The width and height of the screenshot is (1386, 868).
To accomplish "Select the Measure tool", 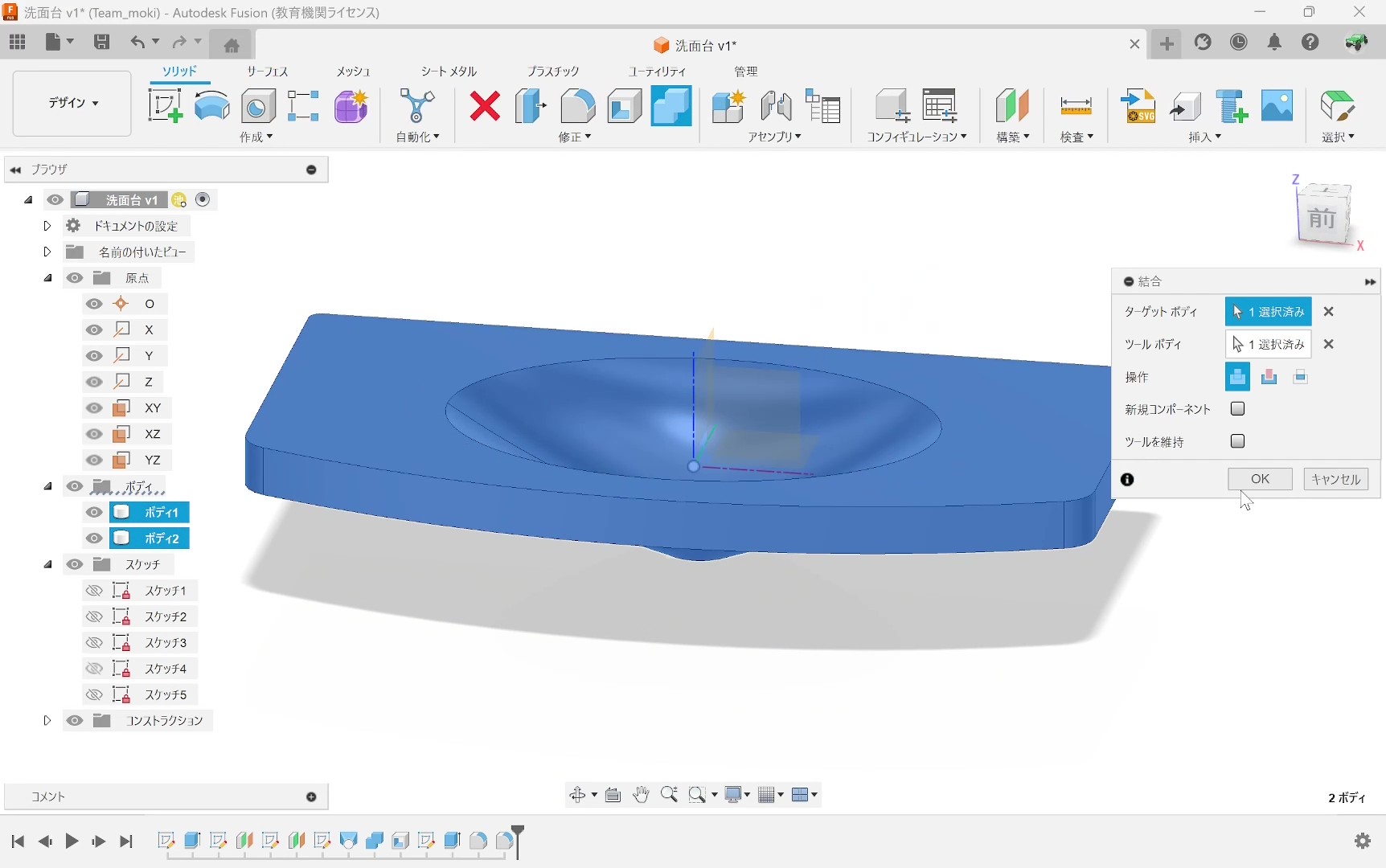I will (x=1076, y=106).
